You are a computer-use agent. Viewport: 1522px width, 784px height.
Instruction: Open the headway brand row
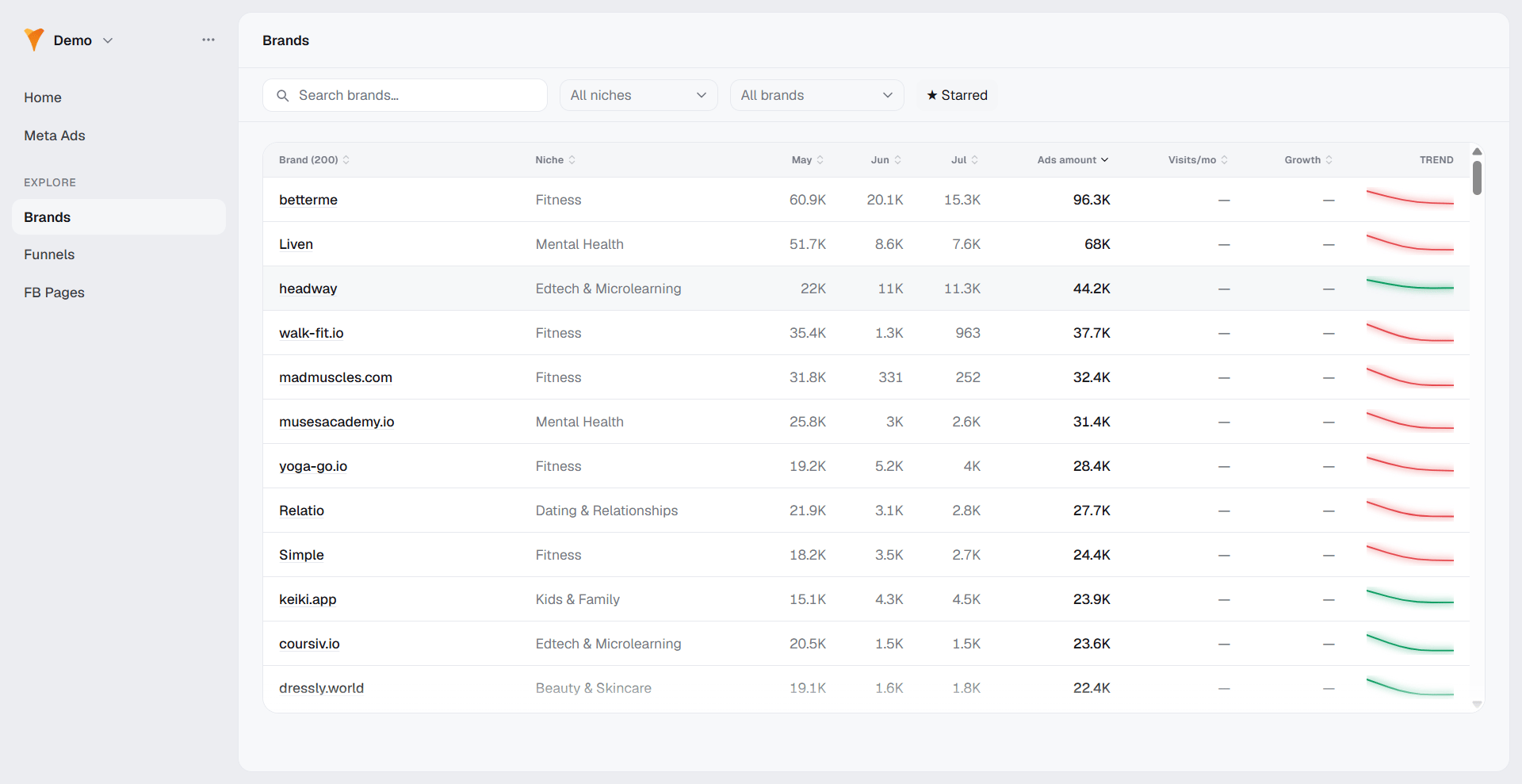pyautogui.click(x=866, y=289)
